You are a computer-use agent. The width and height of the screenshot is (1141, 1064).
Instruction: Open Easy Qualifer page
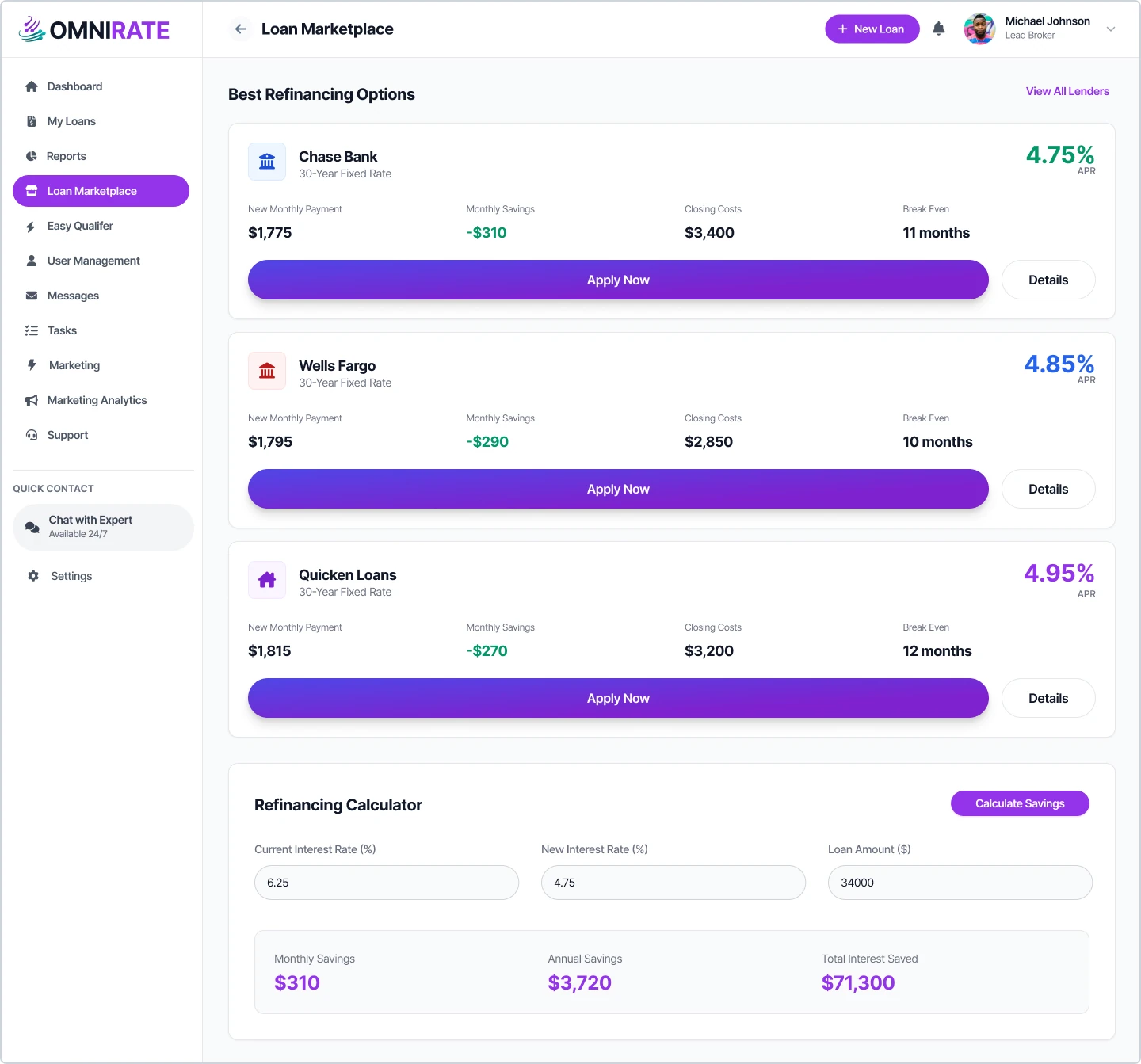click(101, 226)
